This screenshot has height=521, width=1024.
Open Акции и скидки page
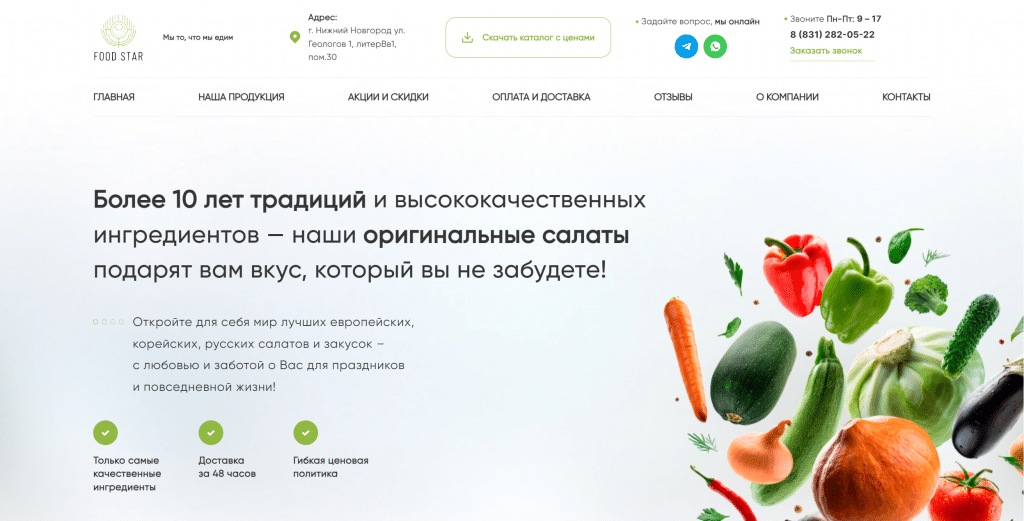pyautogui.click(x=388, y=97)
